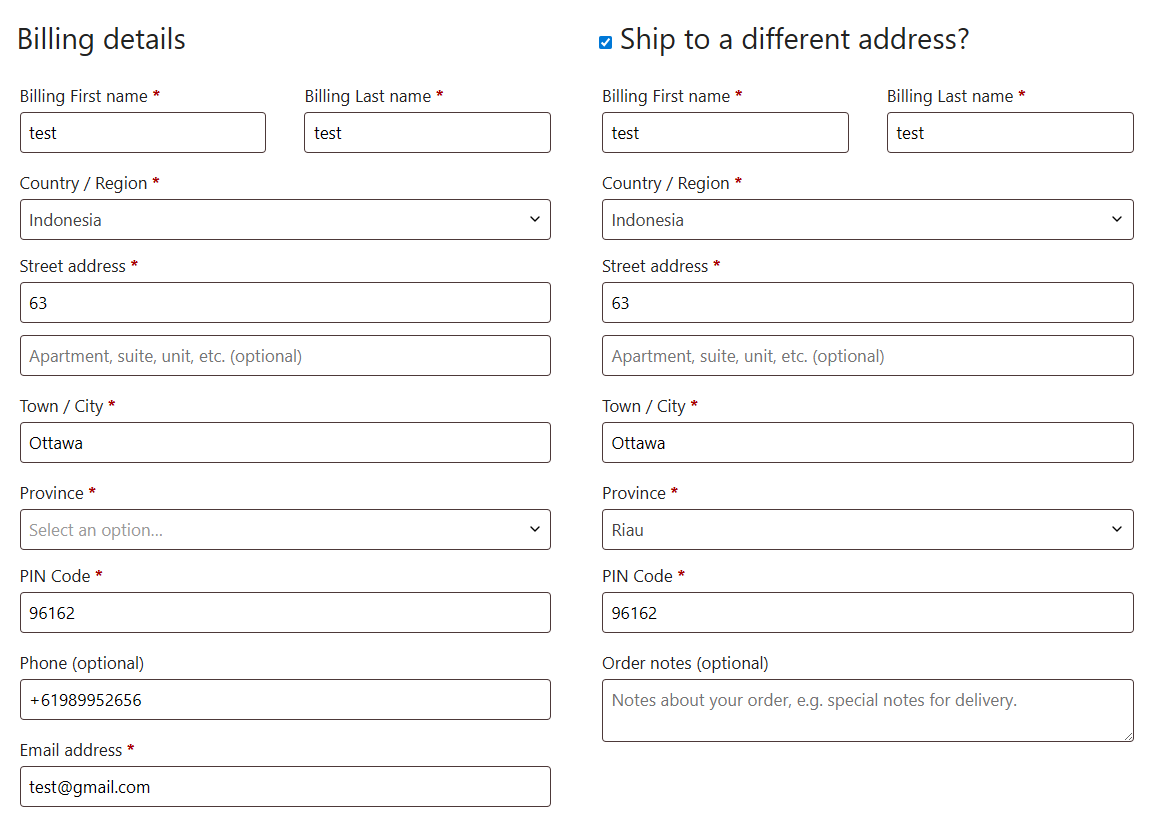
Task: Focus shipping PIN Code input
Action: tap(867, 613)
